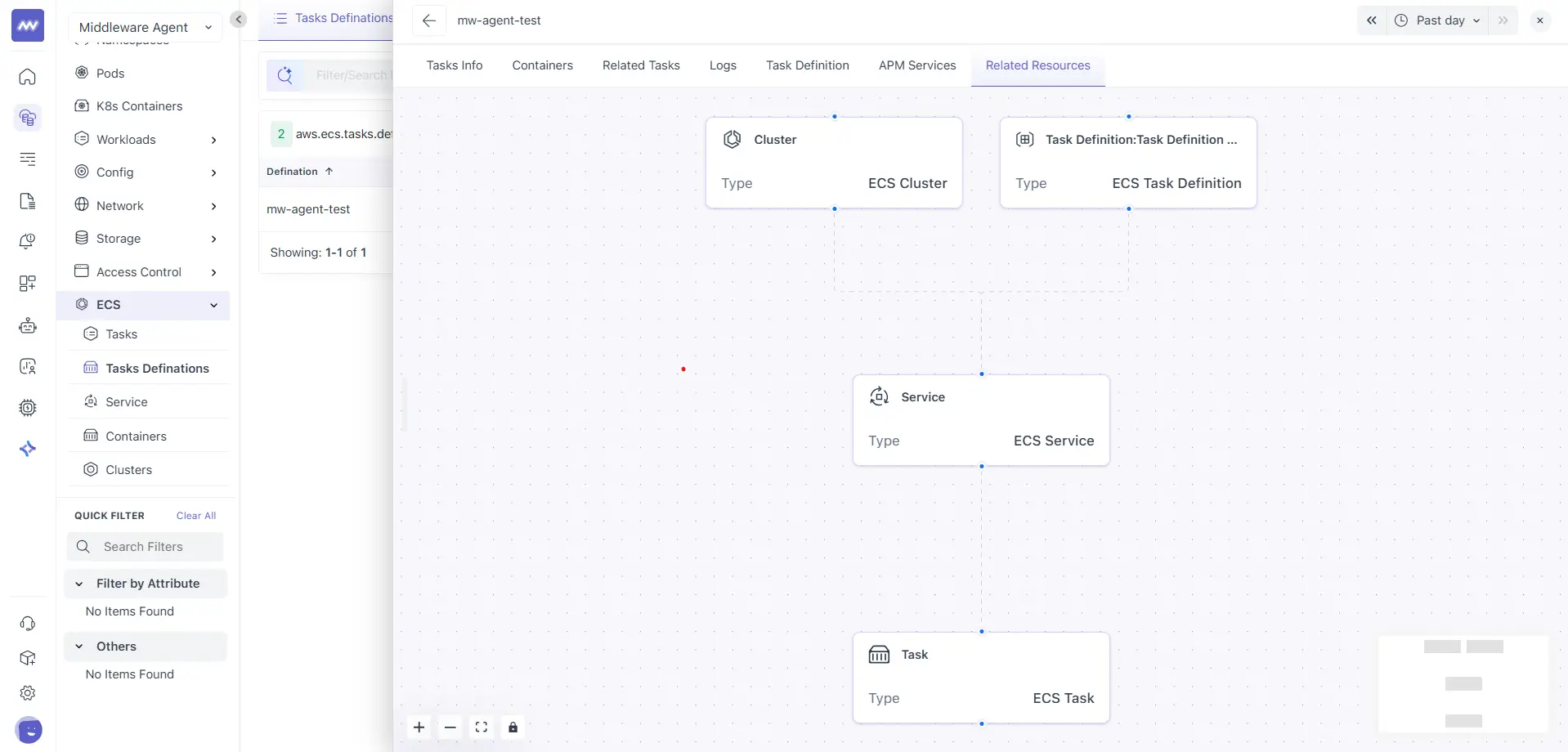Click the fit-to-screen icon on canvas toolbar

pos(482,727)
